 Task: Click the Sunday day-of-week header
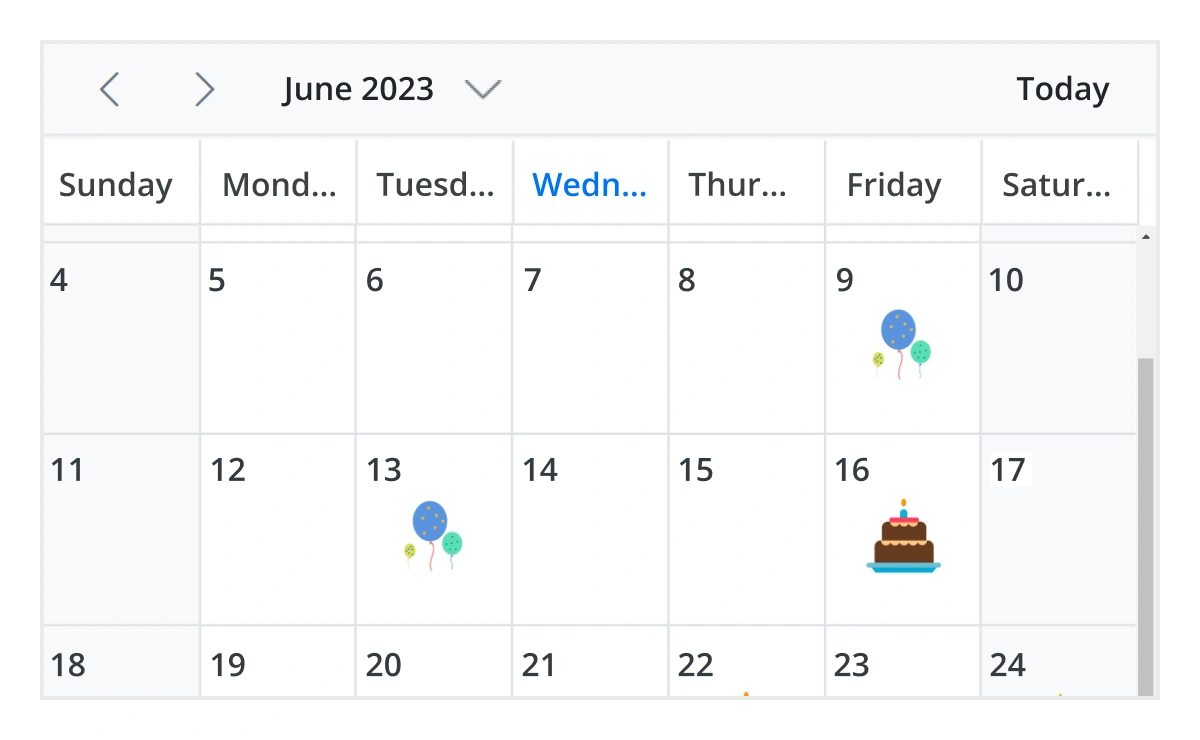click(116, 184)
